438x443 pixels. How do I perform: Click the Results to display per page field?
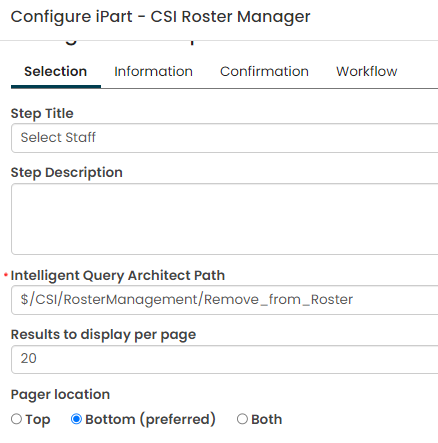225,359
